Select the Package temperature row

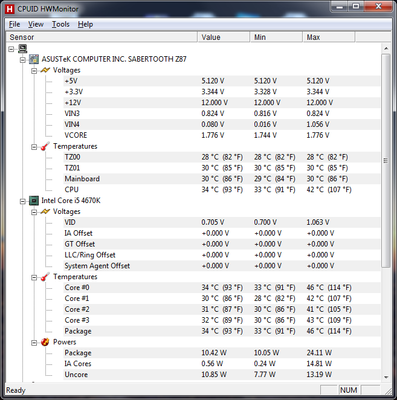222,331
